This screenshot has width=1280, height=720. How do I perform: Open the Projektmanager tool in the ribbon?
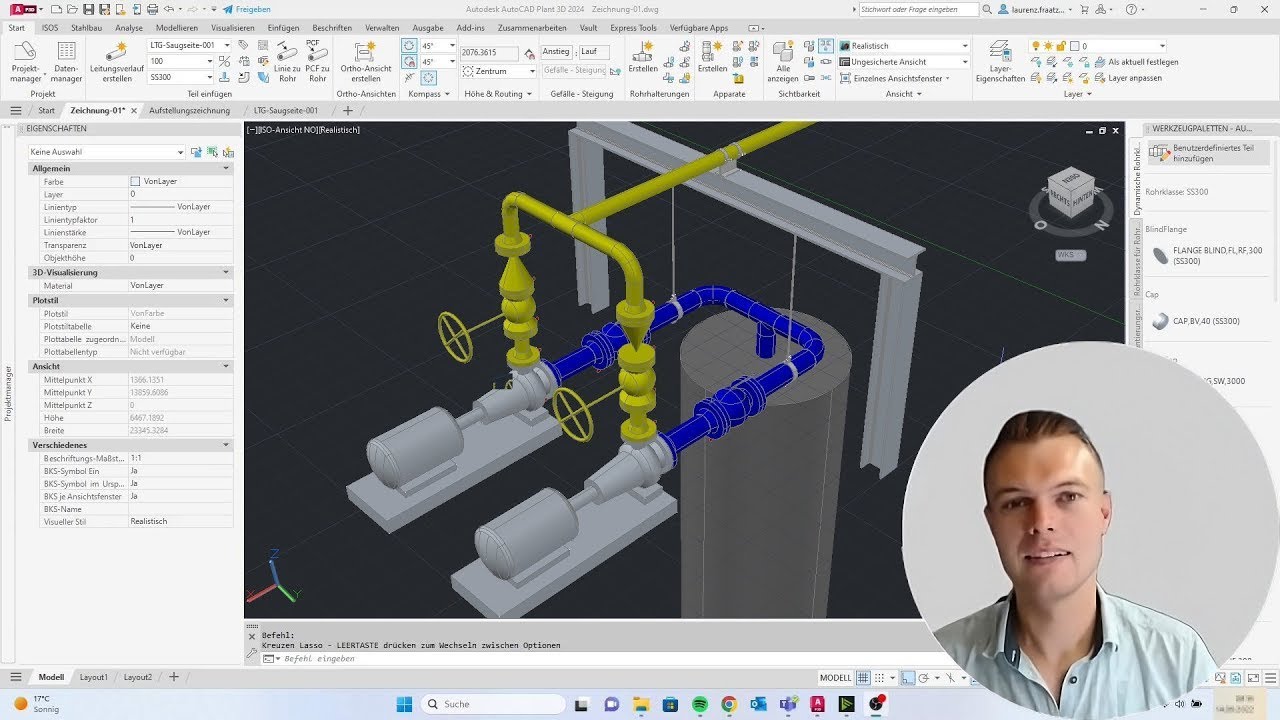[25, 60]
